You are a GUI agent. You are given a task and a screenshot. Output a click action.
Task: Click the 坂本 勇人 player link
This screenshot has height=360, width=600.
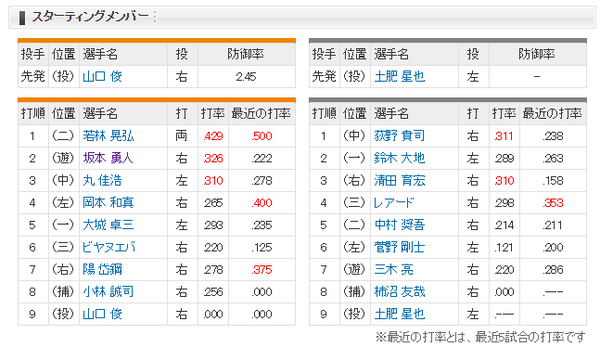[108, 158]
